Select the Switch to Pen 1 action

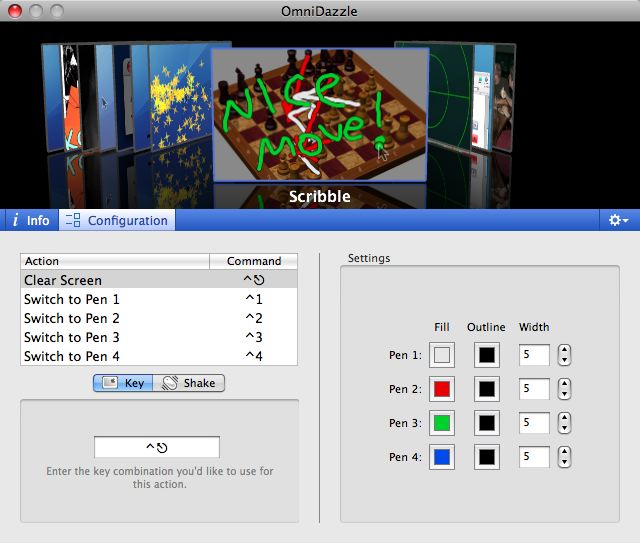(159, 299)
